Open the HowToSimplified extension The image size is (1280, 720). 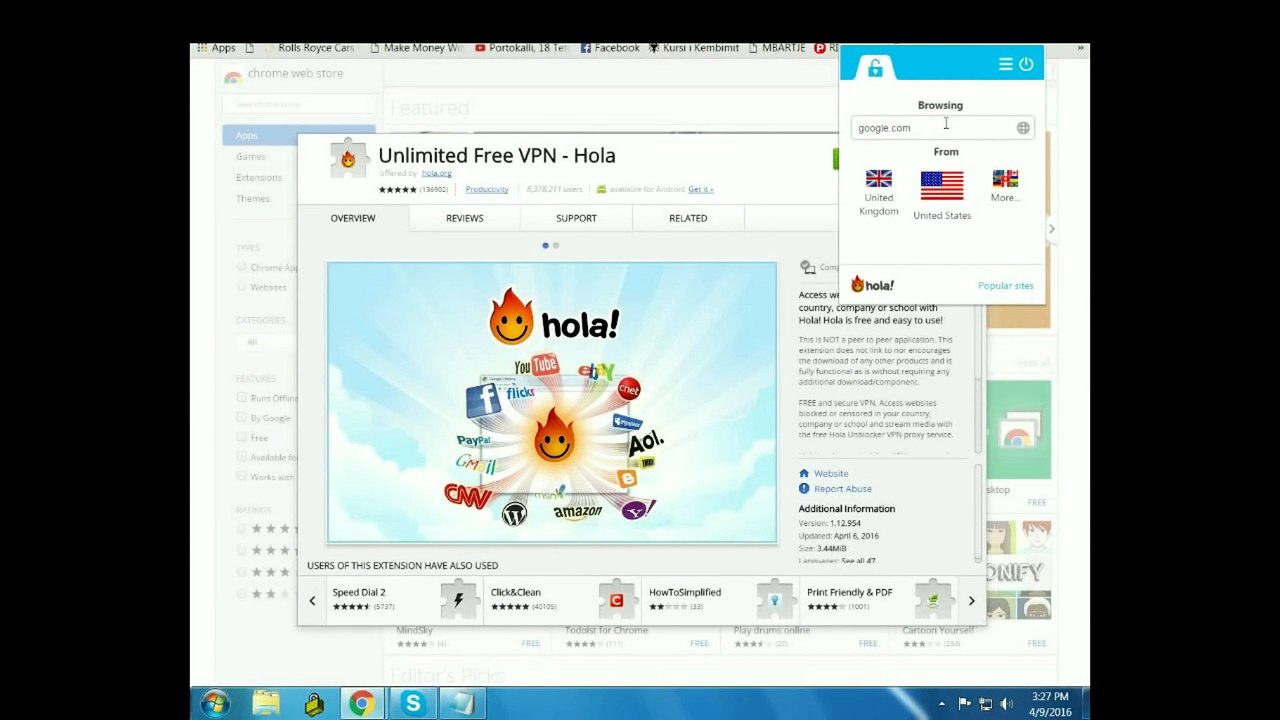tap(721, 600)
